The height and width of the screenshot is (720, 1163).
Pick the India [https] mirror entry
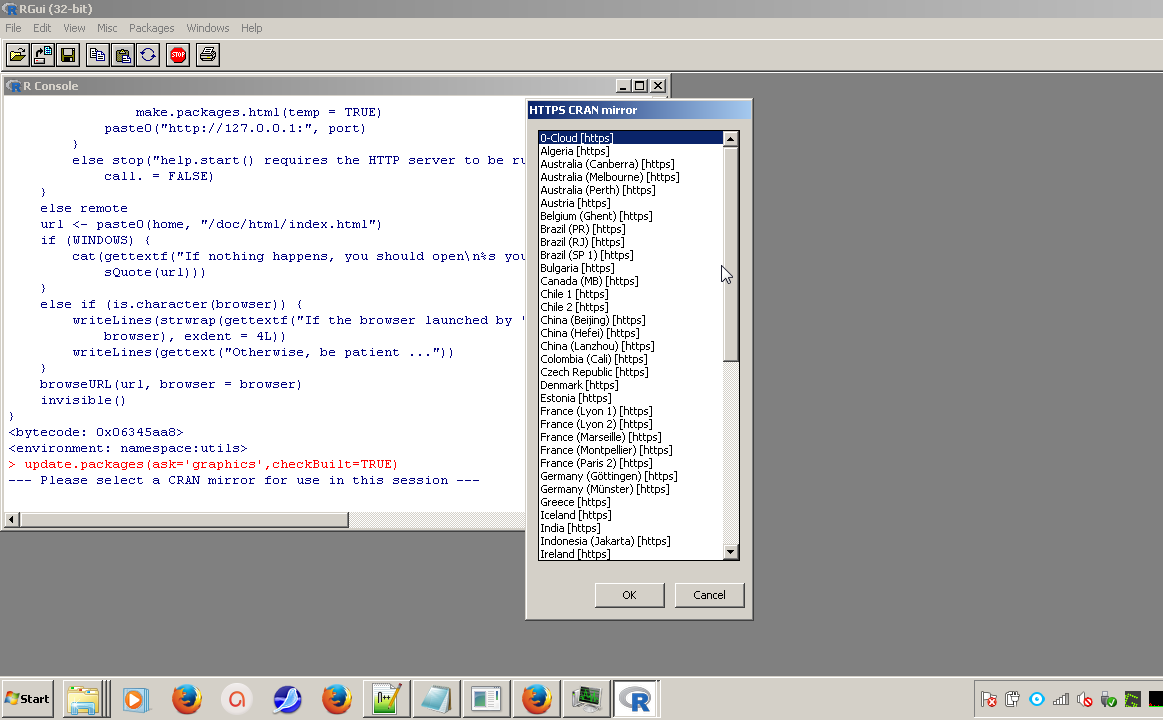[x=570, y=528]
